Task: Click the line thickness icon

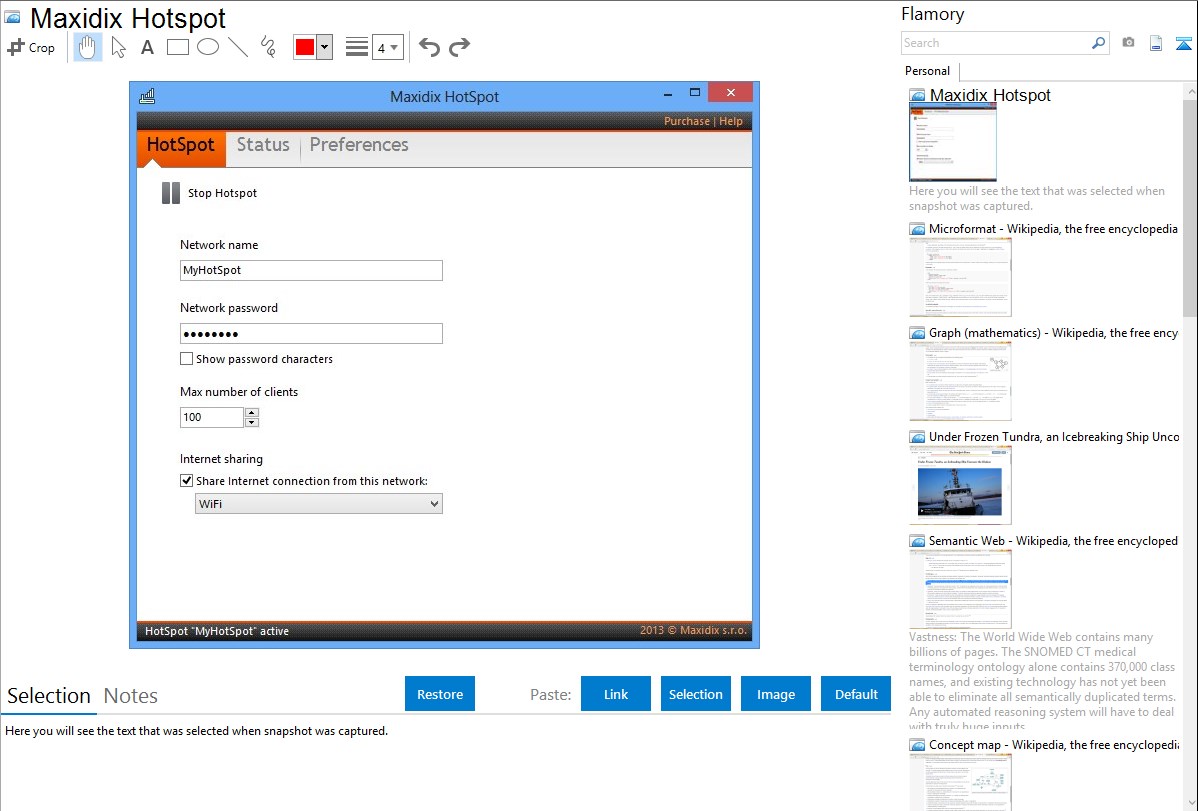Action: coord(357,47)
